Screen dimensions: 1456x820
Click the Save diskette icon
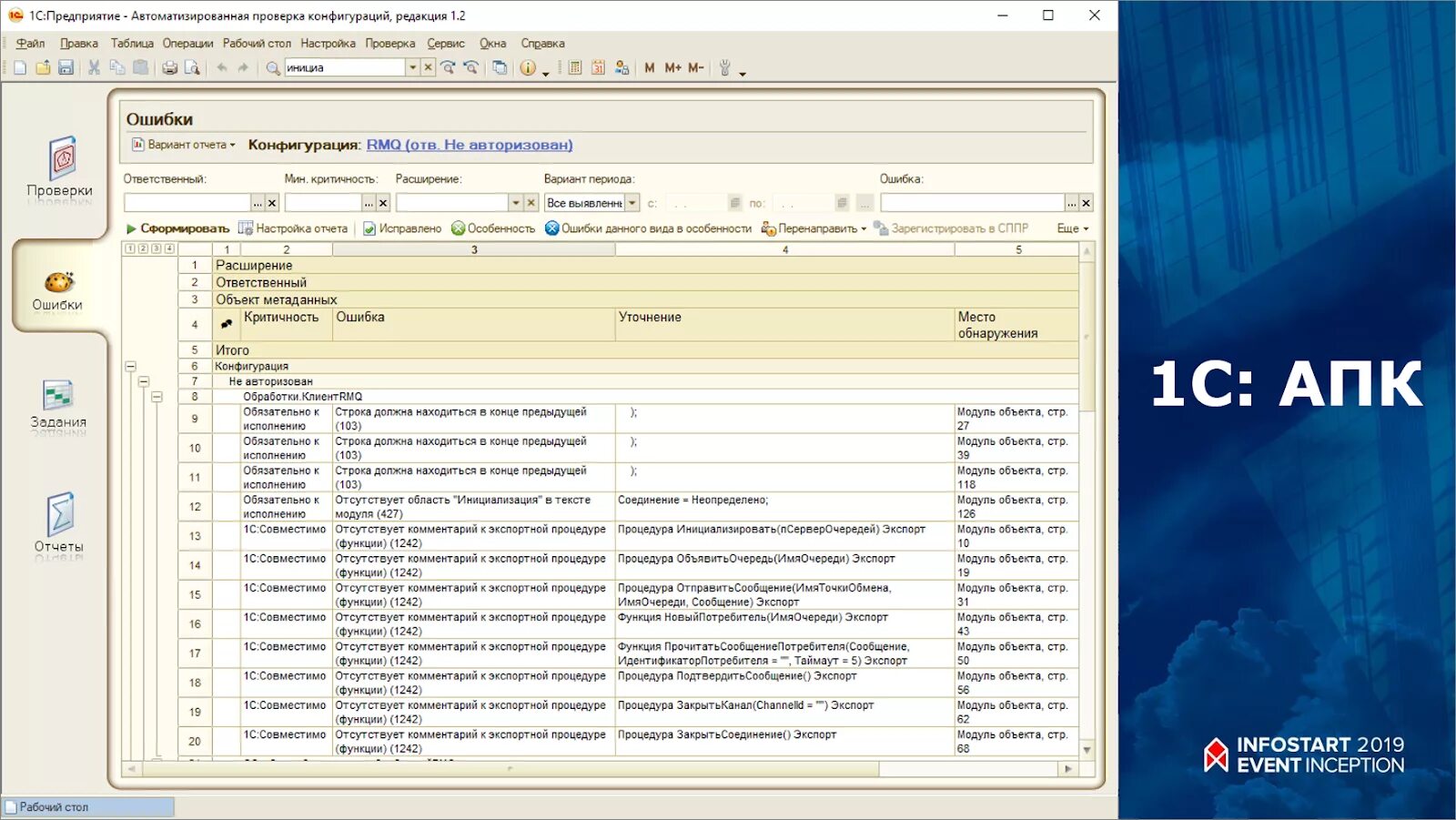[x=66, y=67]
